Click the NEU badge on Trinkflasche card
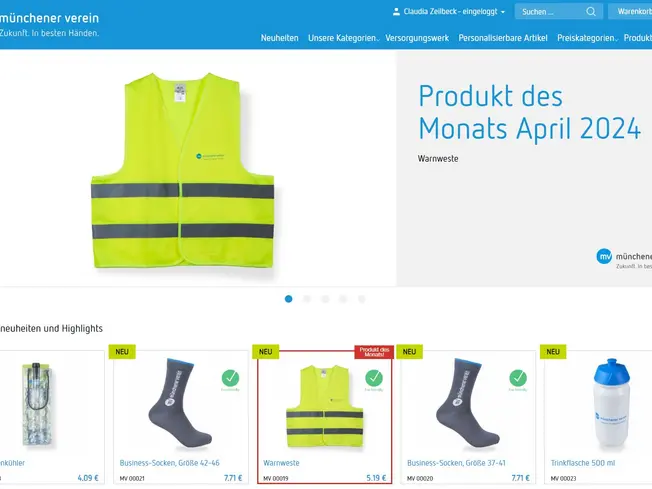 pyautogui.click(x=553, y=352)
